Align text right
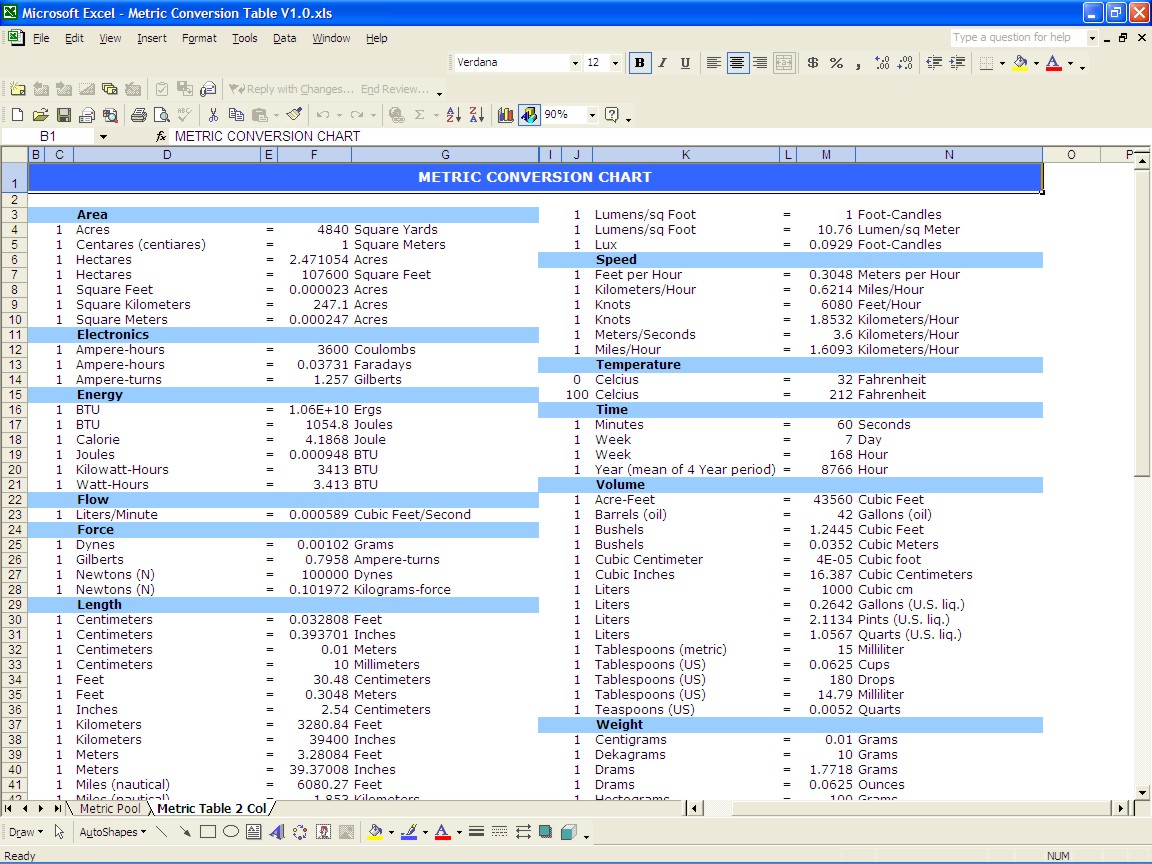 pos(760,63)
